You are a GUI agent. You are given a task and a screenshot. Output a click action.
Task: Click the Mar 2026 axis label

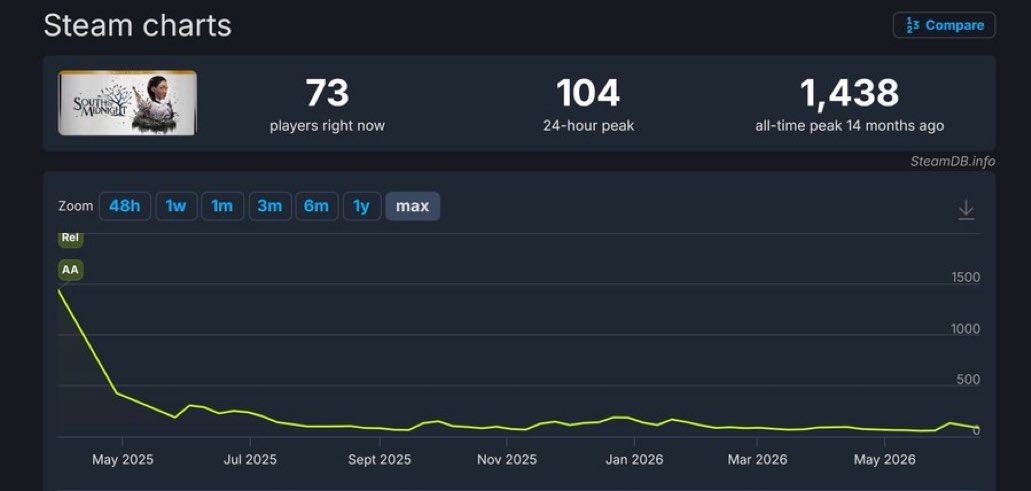point(757,459)
